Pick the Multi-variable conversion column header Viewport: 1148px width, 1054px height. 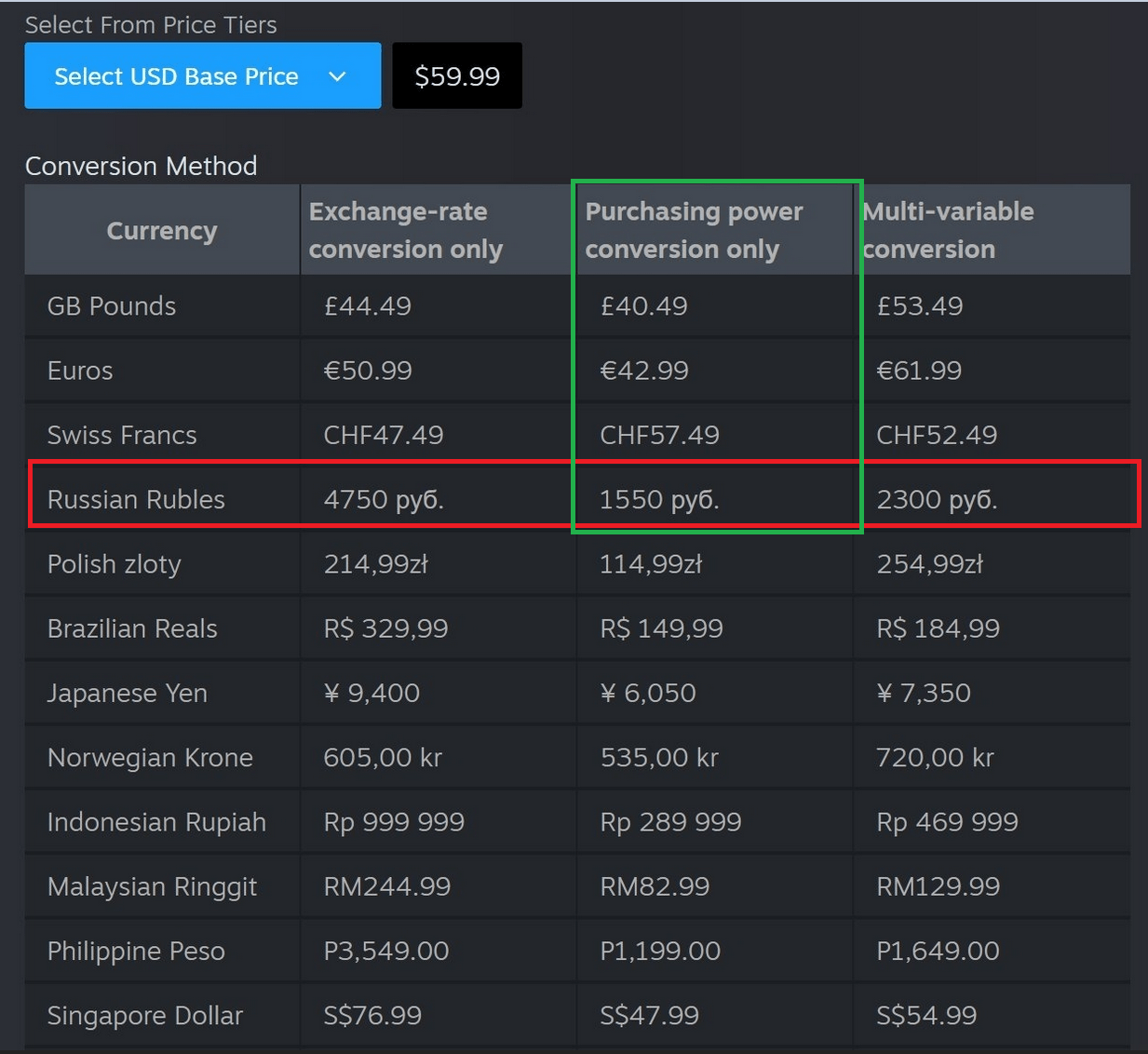pos(948,230)
